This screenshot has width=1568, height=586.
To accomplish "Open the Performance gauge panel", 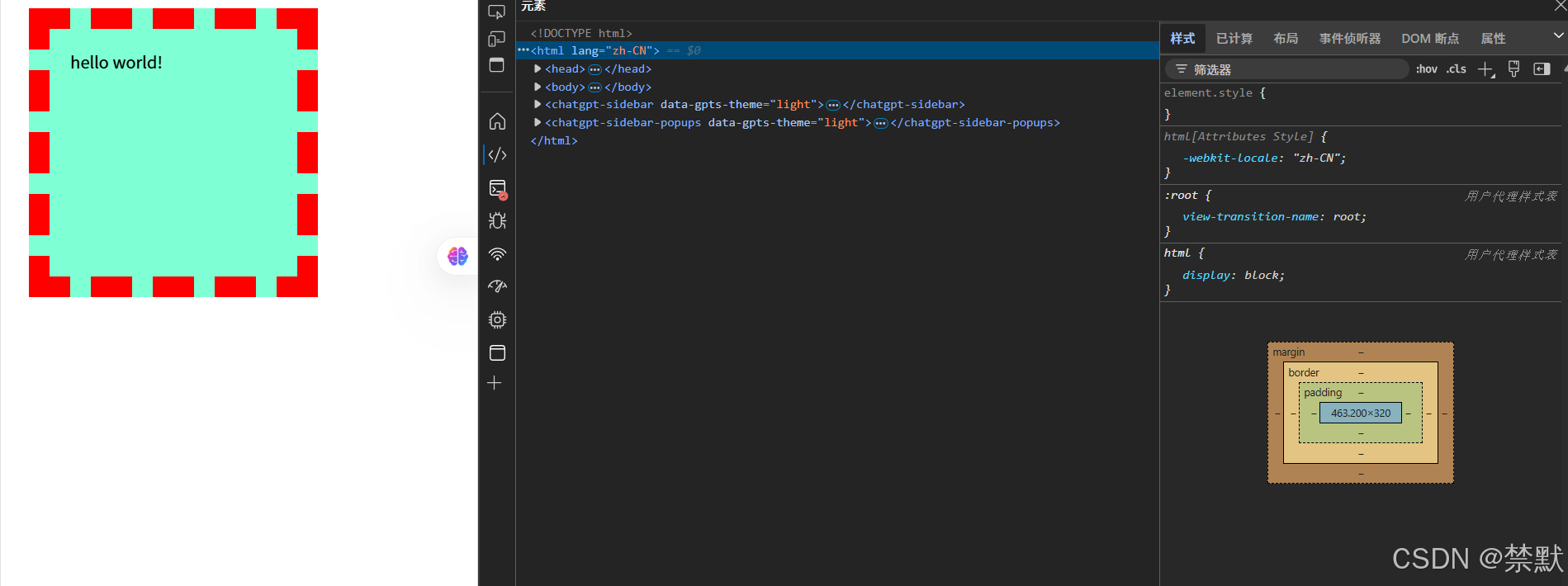I will 497,286.
